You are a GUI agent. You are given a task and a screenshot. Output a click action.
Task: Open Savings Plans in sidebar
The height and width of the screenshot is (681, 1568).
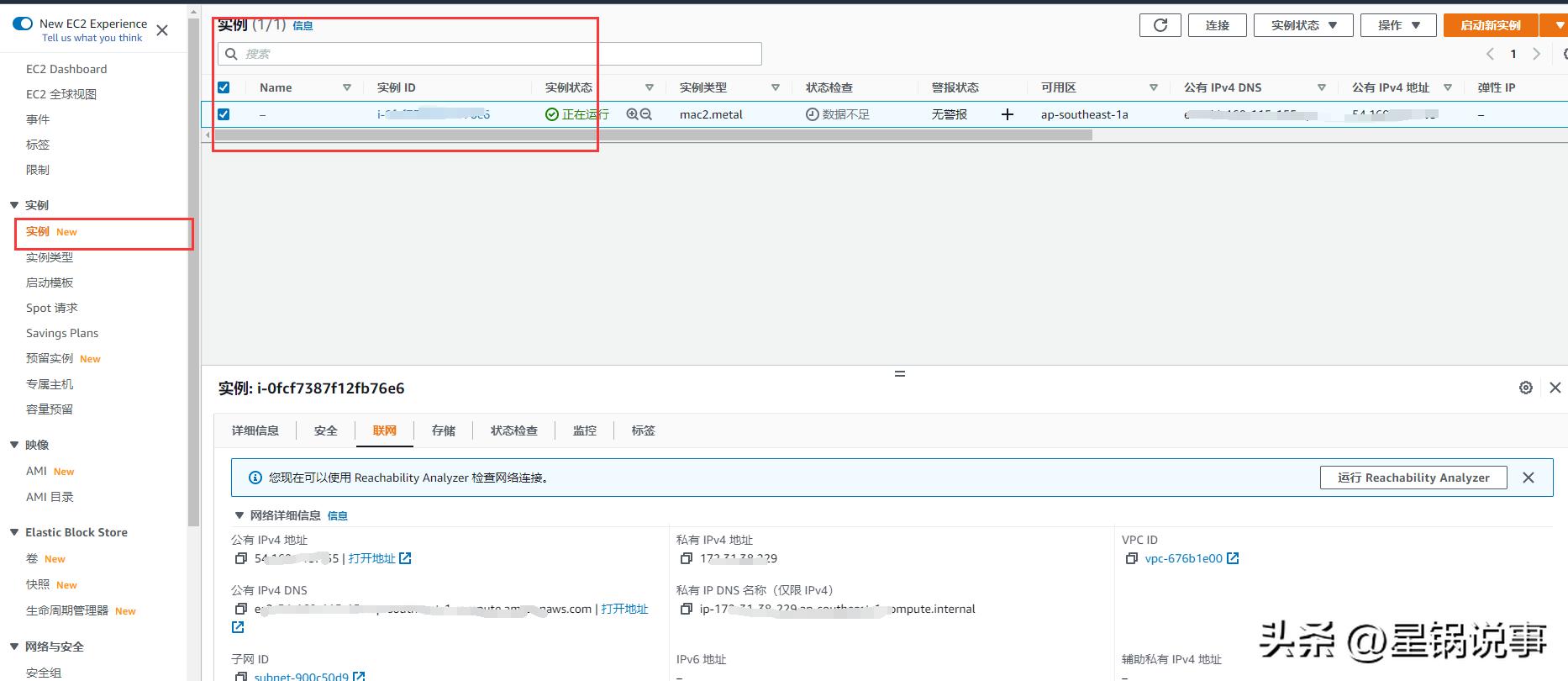62,333
